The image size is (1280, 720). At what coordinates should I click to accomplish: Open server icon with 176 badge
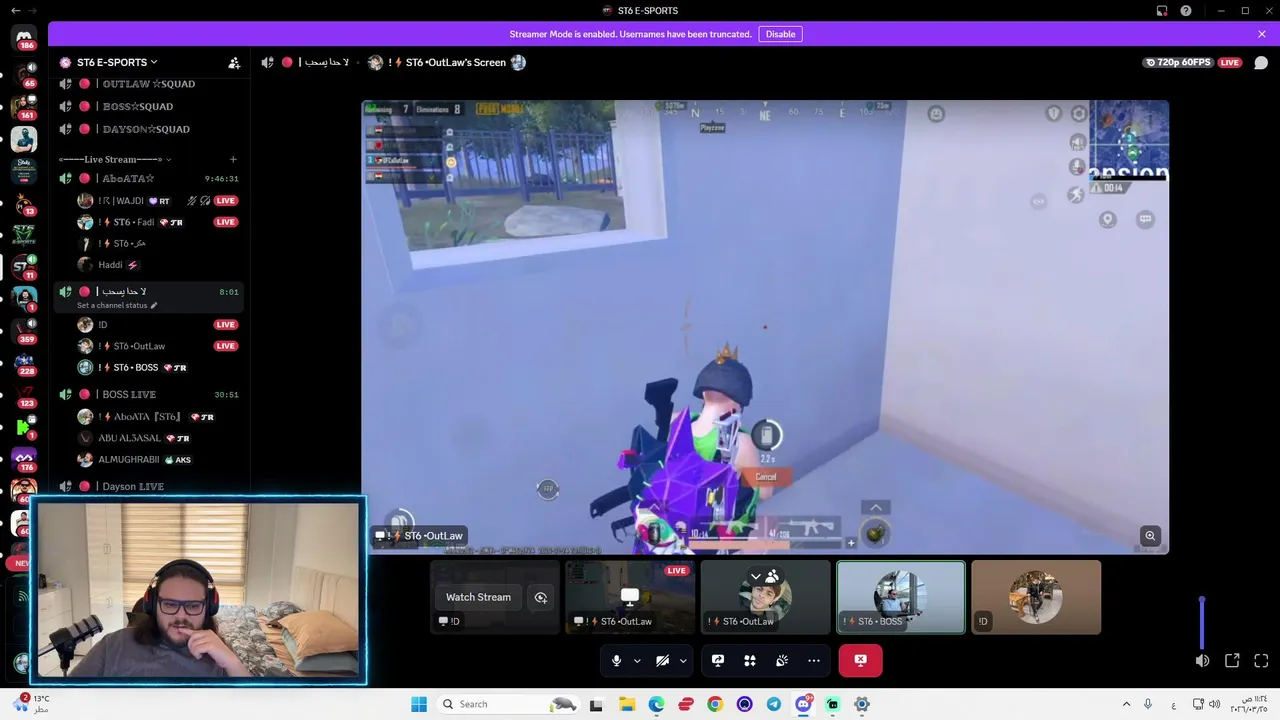click(24, 458)
